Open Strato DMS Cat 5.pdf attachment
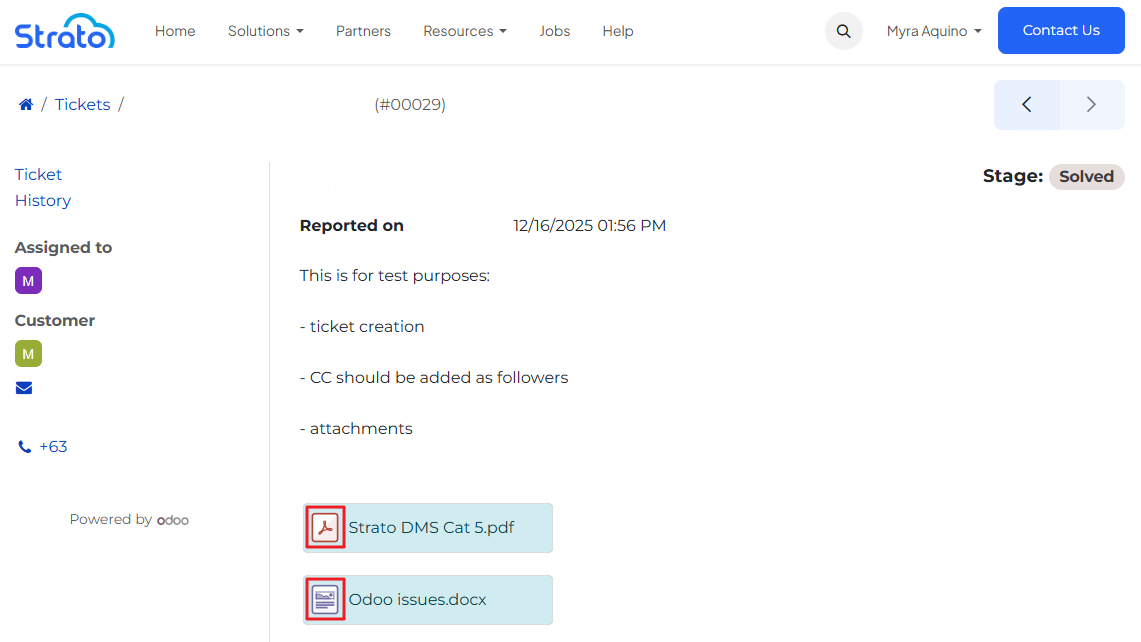The image size is (1141, 642). point(431,527)
